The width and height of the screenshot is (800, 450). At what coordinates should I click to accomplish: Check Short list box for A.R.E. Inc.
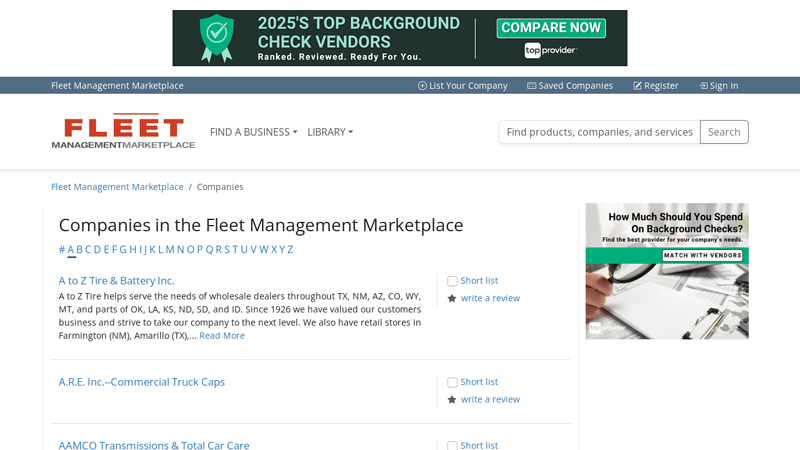pos(452,382)
